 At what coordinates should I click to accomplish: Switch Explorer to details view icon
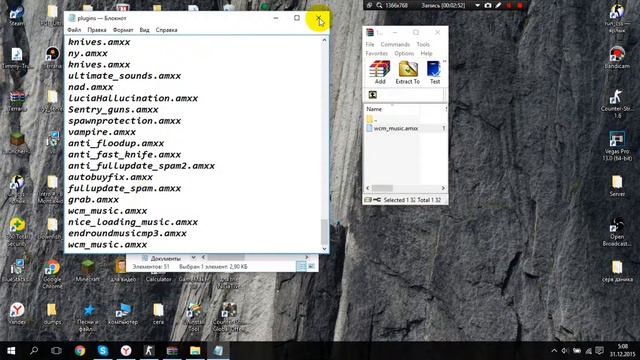301,267
